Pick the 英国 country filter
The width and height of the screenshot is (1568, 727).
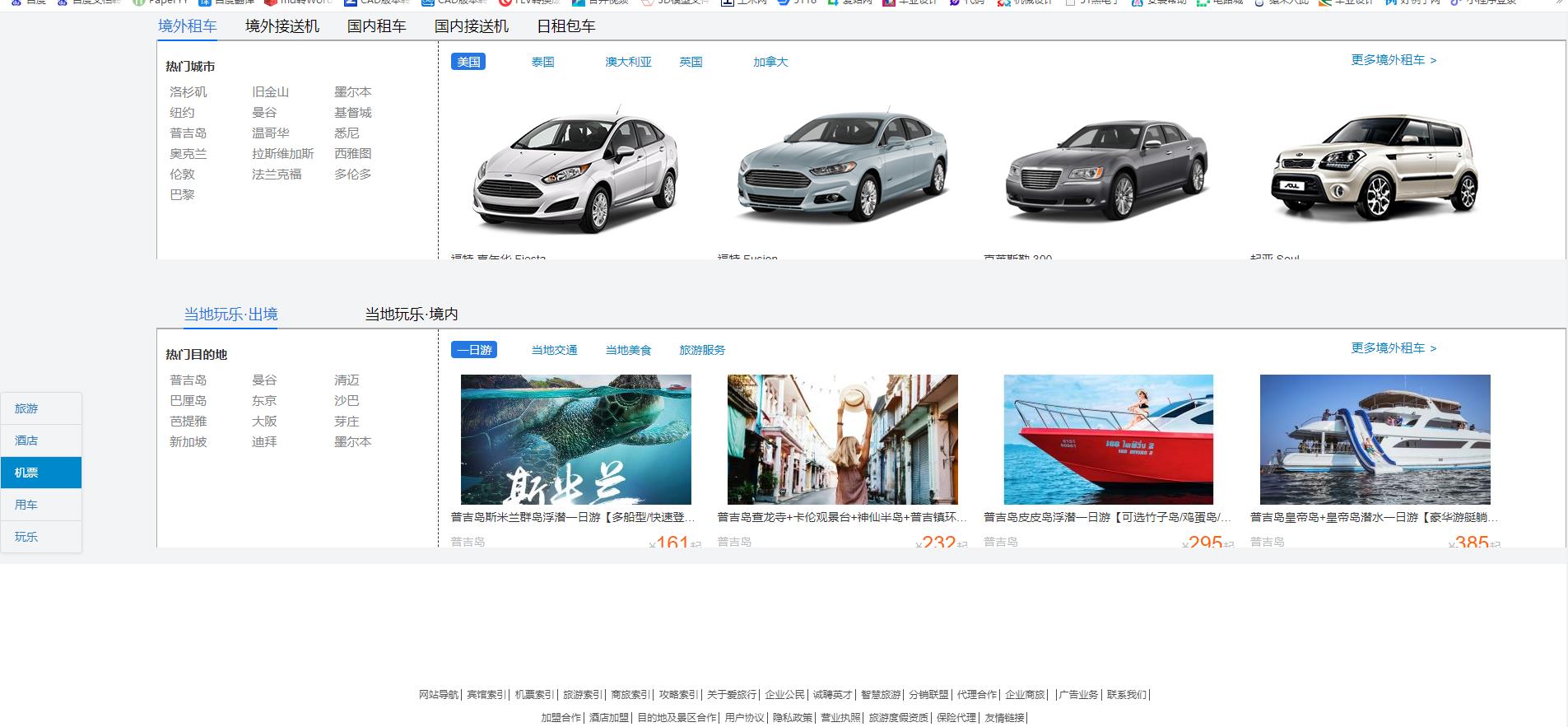pos(691,62)
